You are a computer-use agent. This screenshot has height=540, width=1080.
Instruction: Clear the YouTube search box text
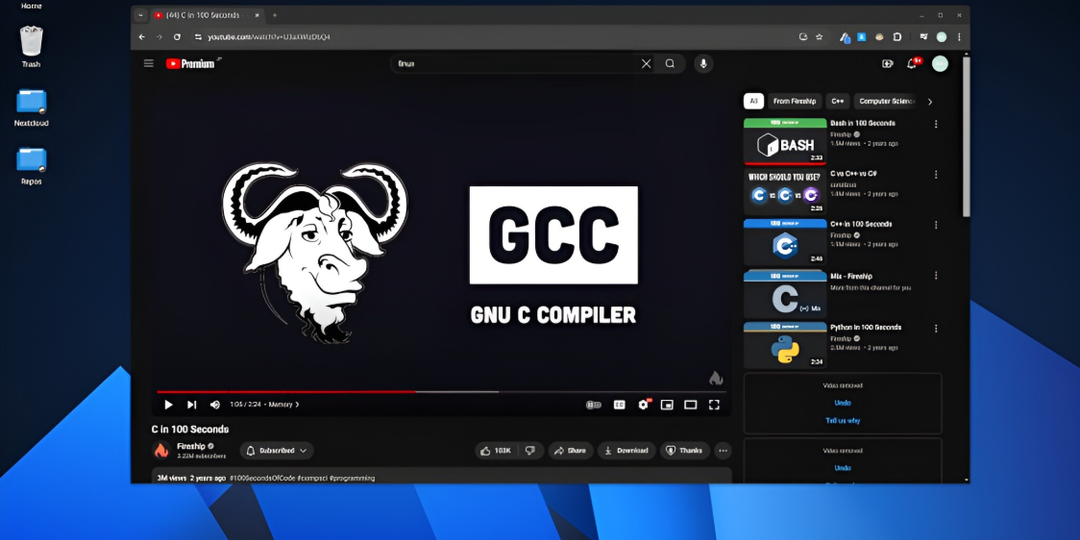coord(646,63)
